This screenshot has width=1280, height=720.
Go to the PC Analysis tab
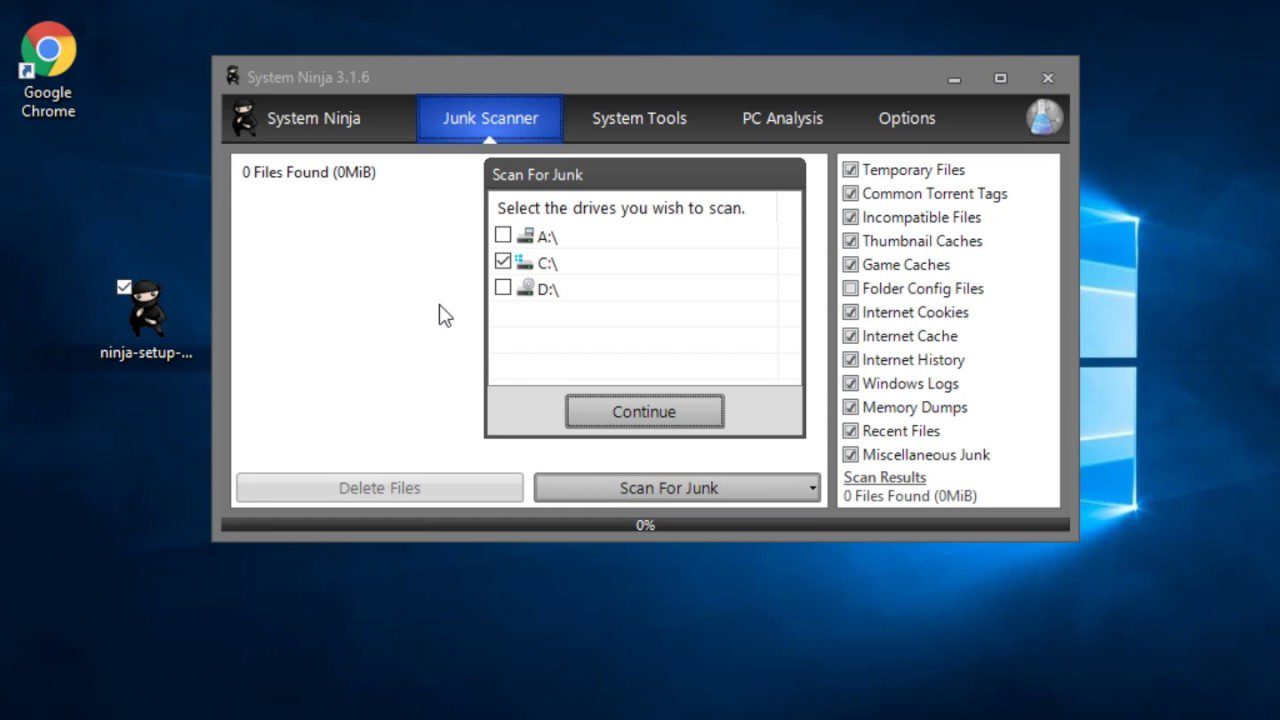pyautogui.click(x=782, y=118)
